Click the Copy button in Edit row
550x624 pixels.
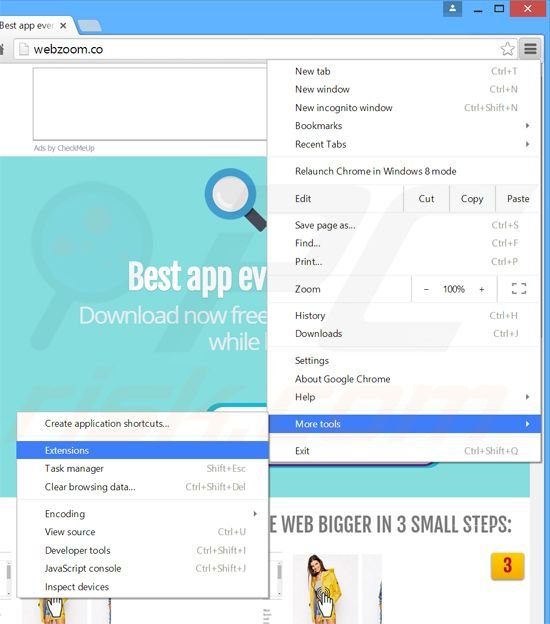(472, 199)
